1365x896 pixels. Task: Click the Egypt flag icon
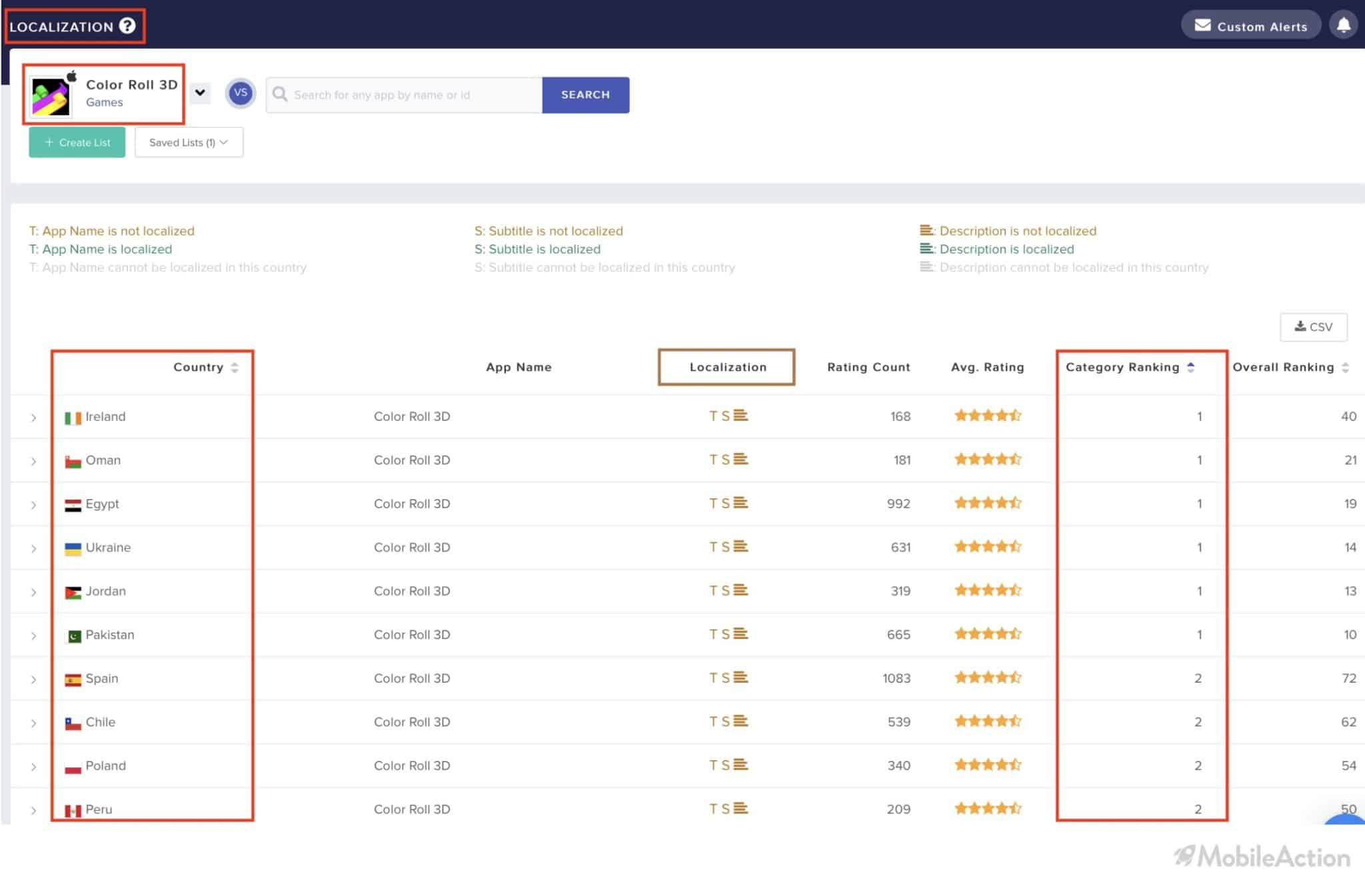[73, 505]
